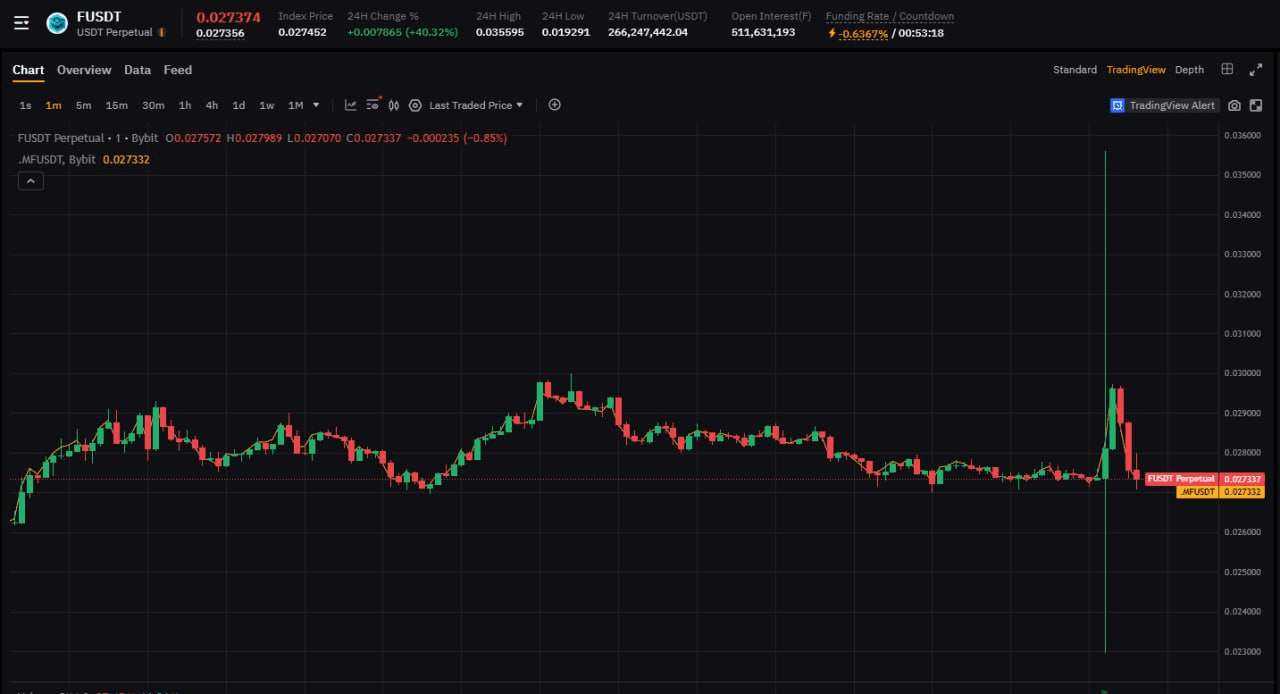Open the multi-chart grid layout icon

1227,69
